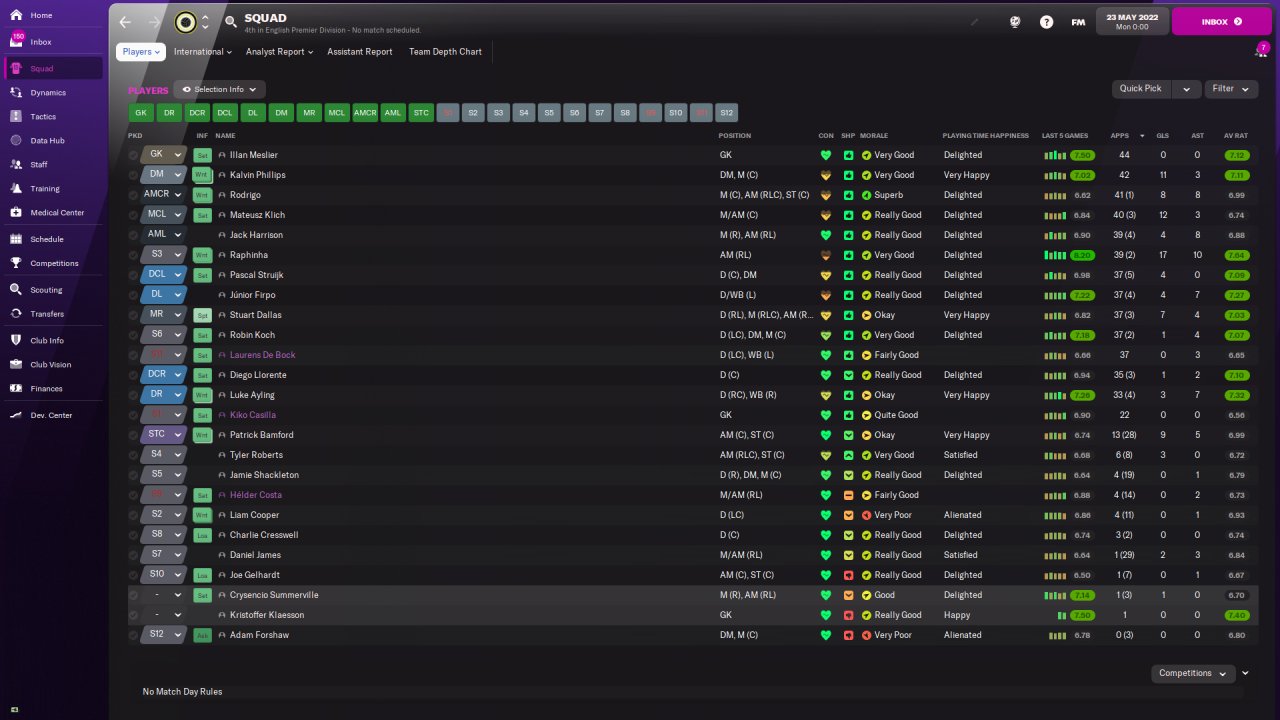Open Raphinha's player profile
This screenshot has height=720, width=1280.
point(247,255)
